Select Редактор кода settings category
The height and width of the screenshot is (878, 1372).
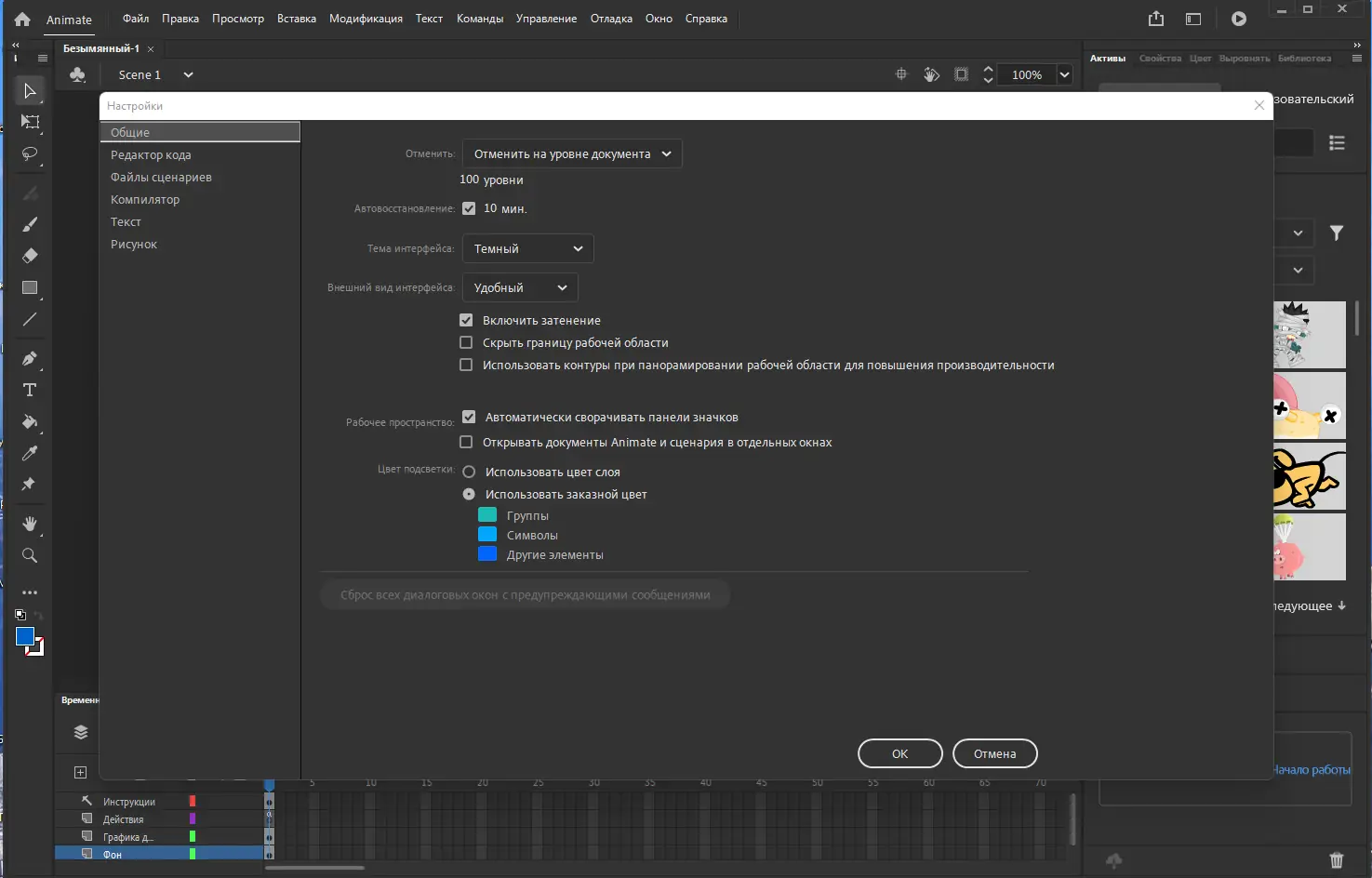(200, 154)
